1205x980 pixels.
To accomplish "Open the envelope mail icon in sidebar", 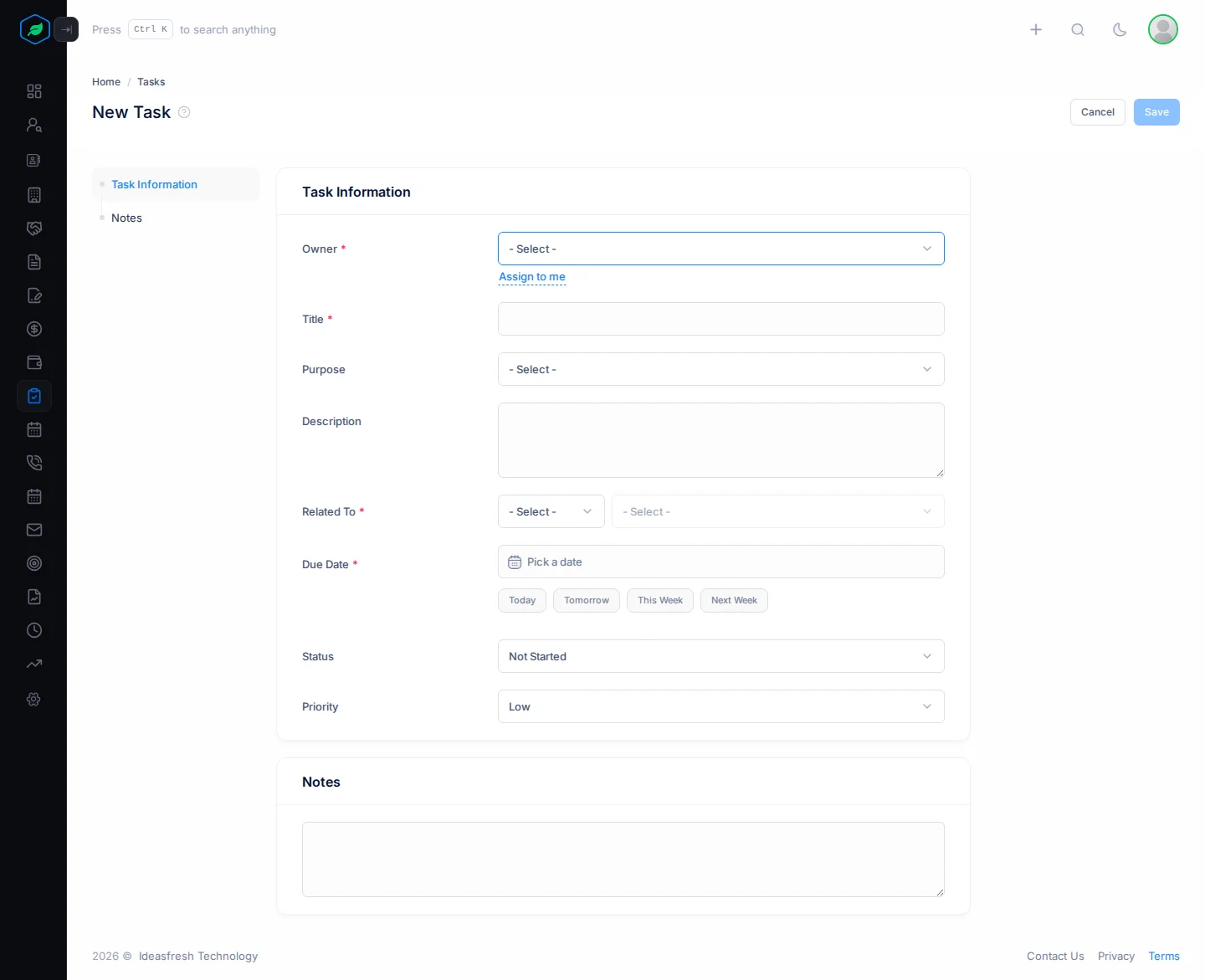I will point(34,530).
